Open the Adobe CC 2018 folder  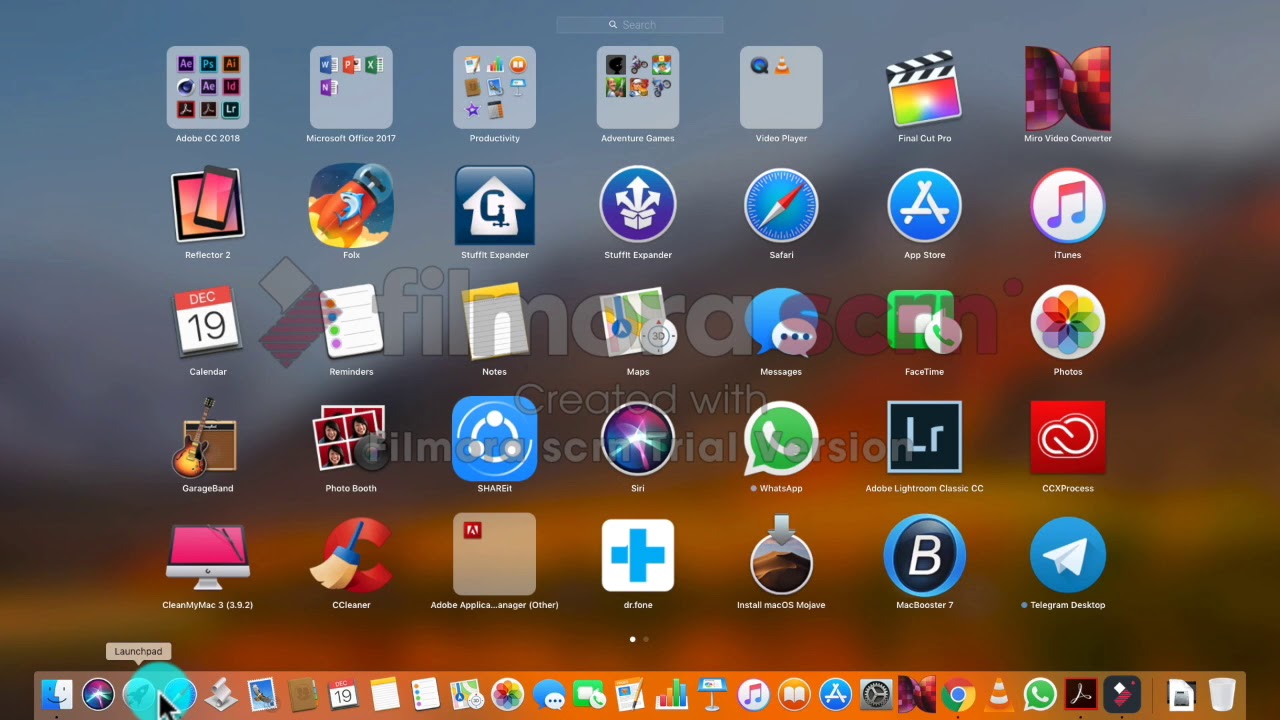(208, 88)
